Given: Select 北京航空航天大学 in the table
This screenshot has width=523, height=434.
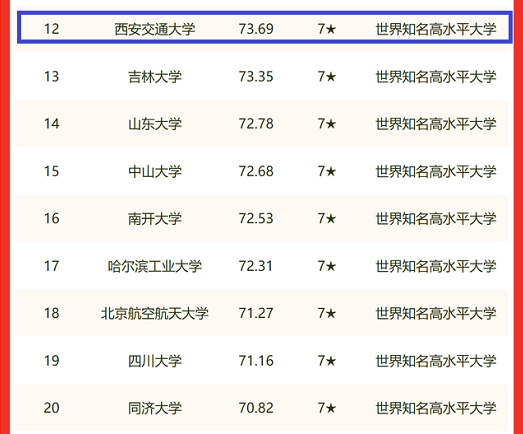Looking at the screenshot, I should (x=155, y=313).
